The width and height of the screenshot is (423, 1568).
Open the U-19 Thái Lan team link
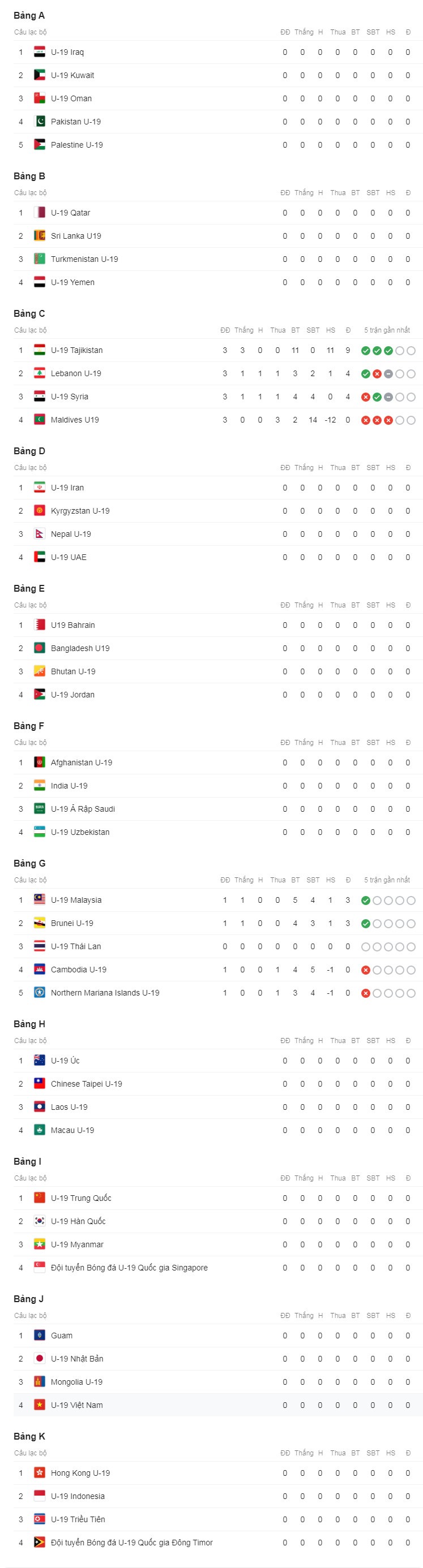tap(75, 946)
